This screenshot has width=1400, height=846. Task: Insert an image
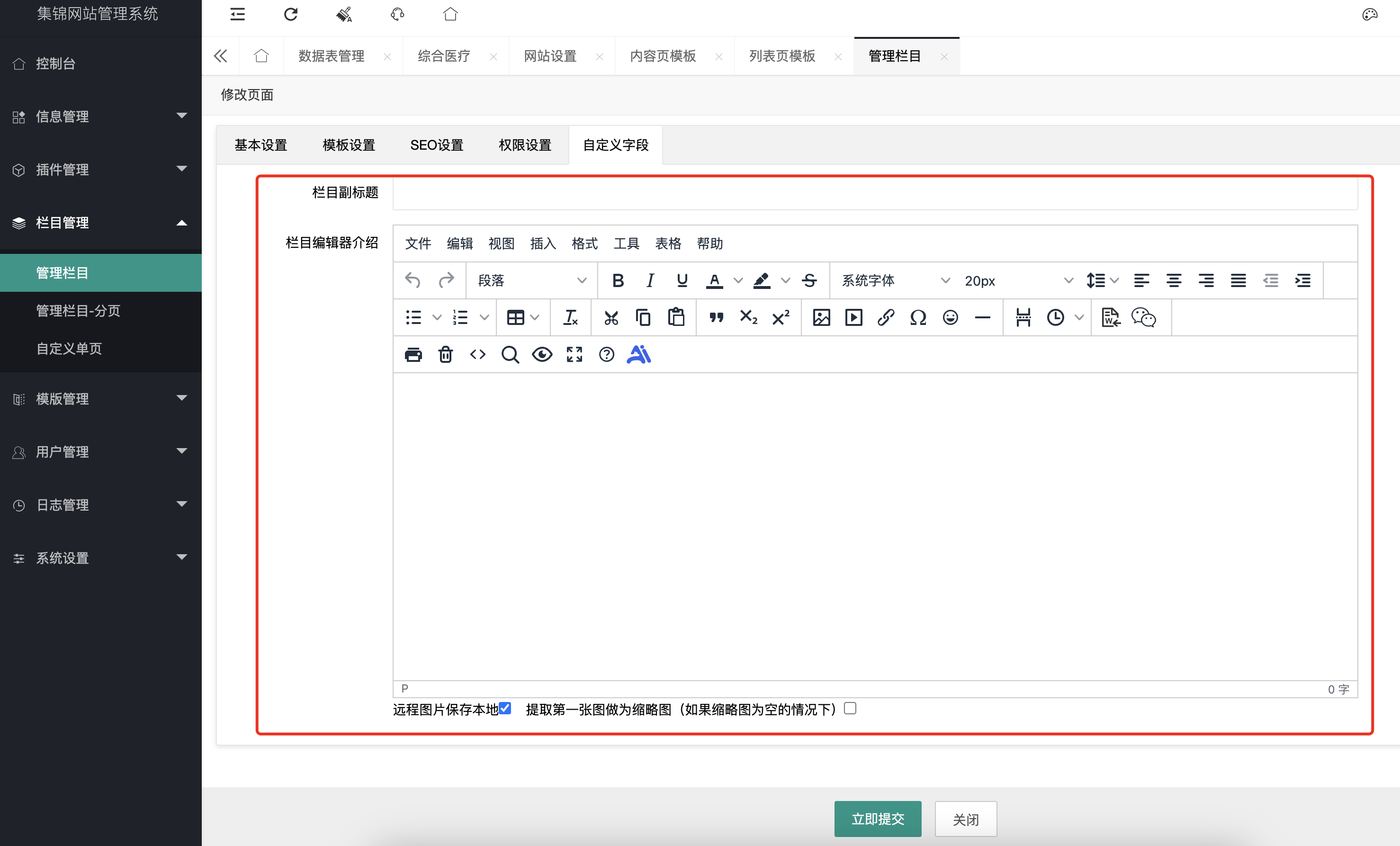pos(822,317)
